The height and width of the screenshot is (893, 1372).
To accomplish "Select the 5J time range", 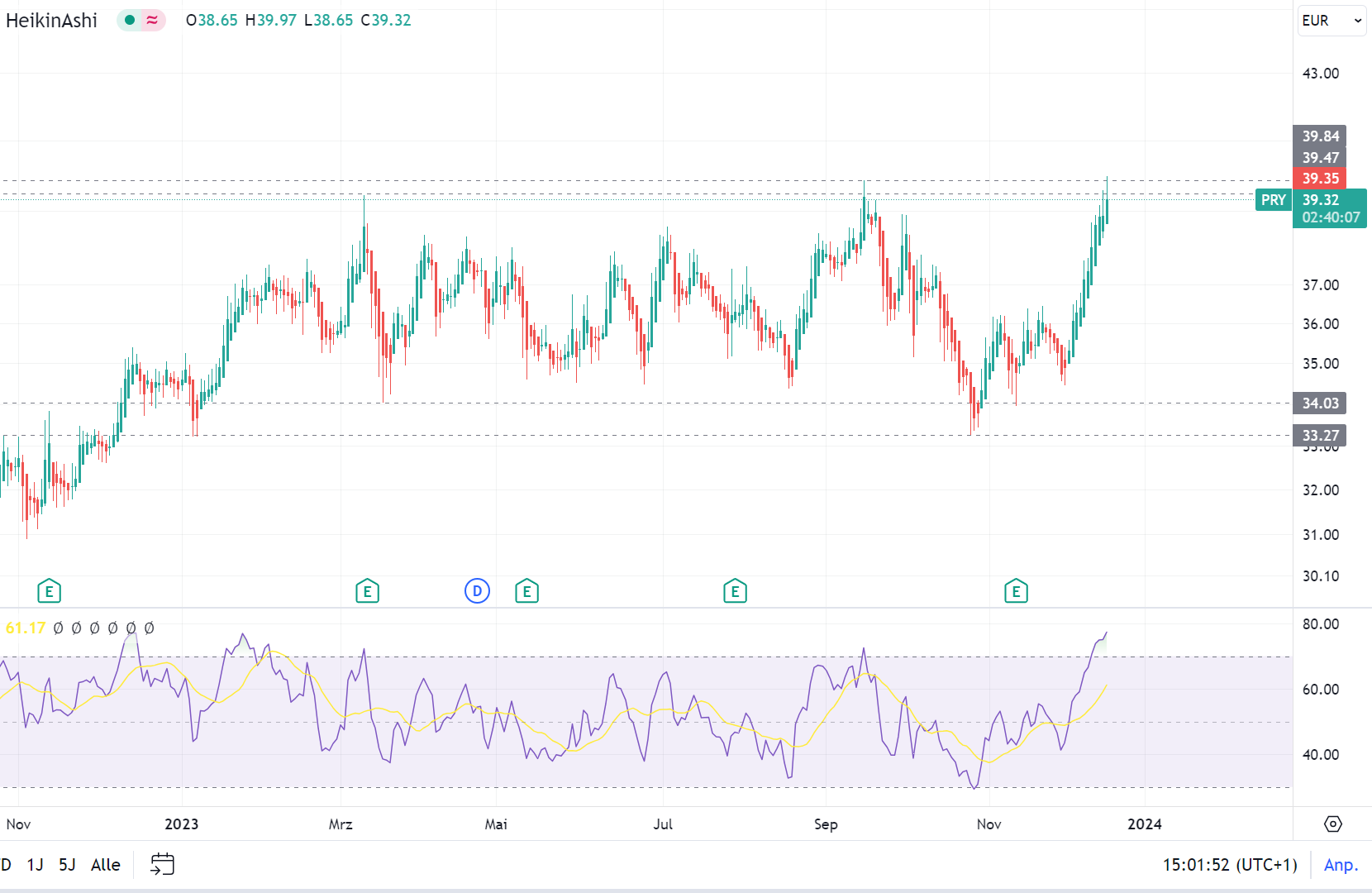I will tap(67, 864).
